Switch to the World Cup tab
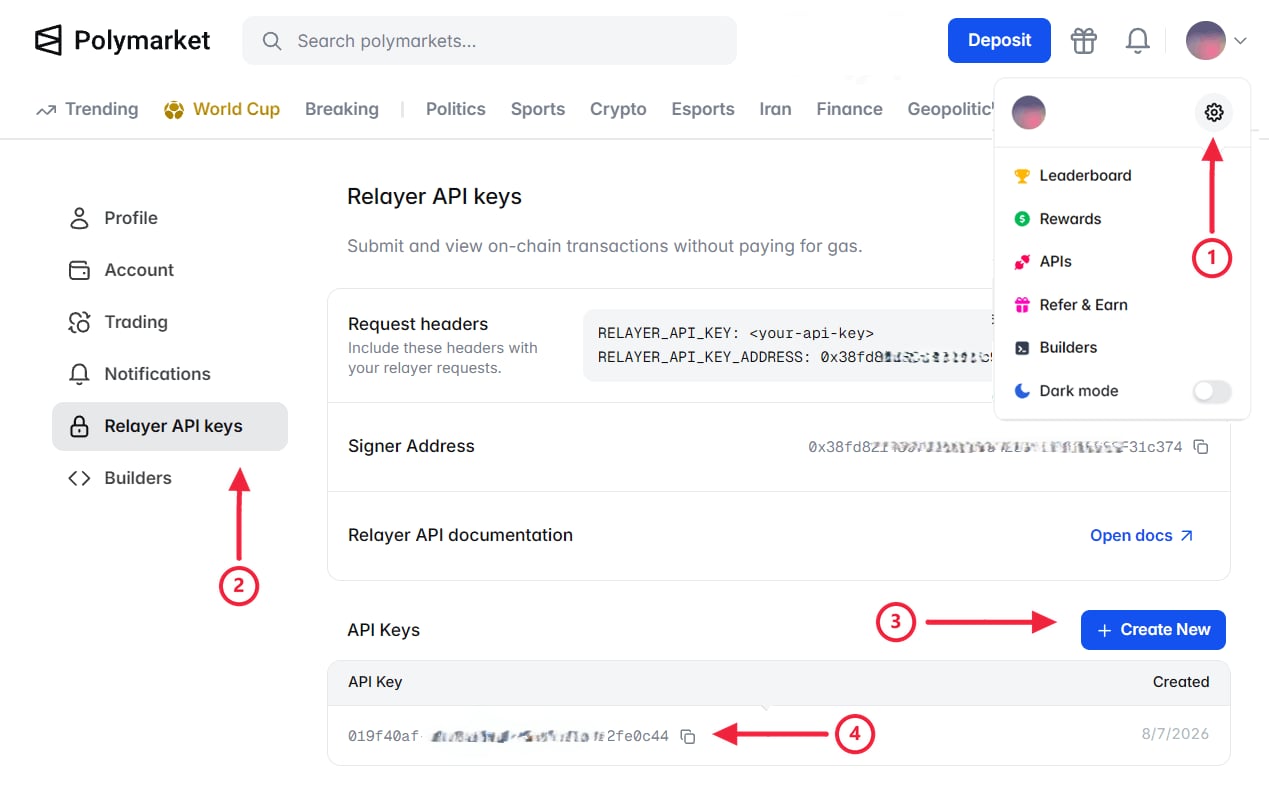Viewport: 1269px width, 785px height. (222, 109)
